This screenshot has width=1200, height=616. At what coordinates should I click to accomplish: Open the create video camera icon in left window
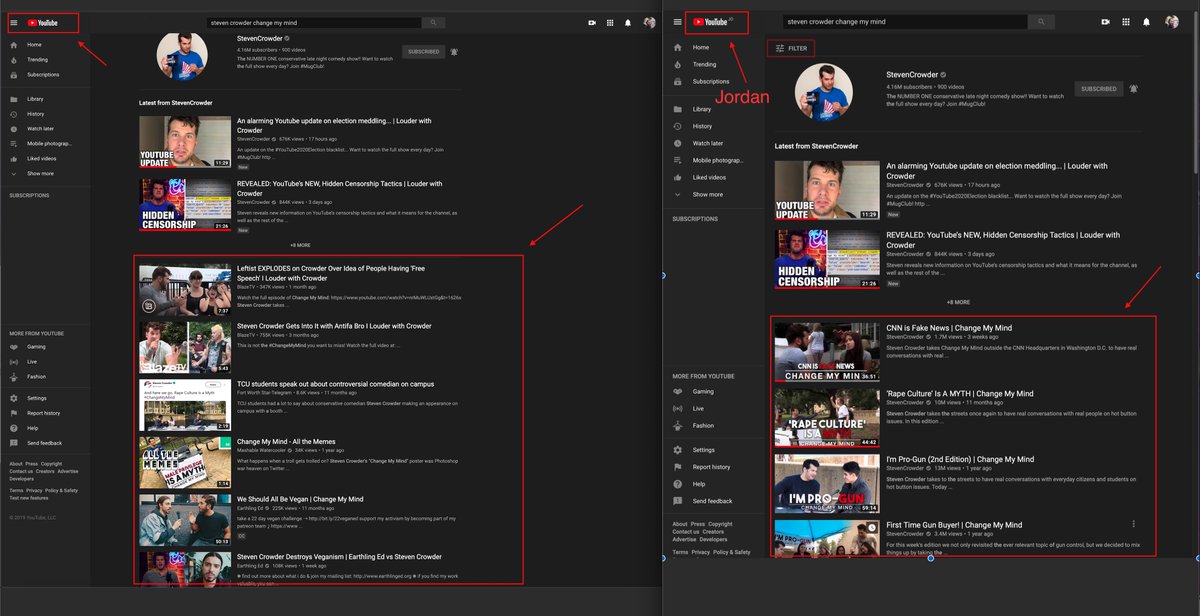point(592,22)
